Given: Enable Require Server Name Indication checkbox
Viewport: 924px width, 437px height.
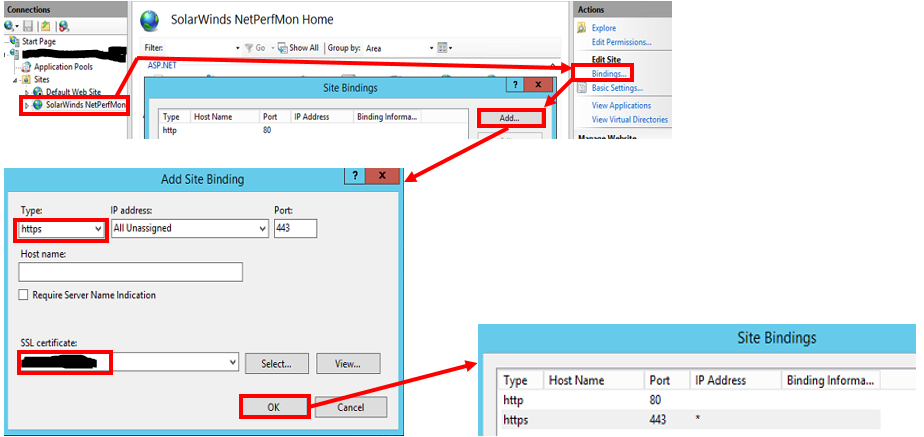Looking at the screenshot, I should click(24, 295).
